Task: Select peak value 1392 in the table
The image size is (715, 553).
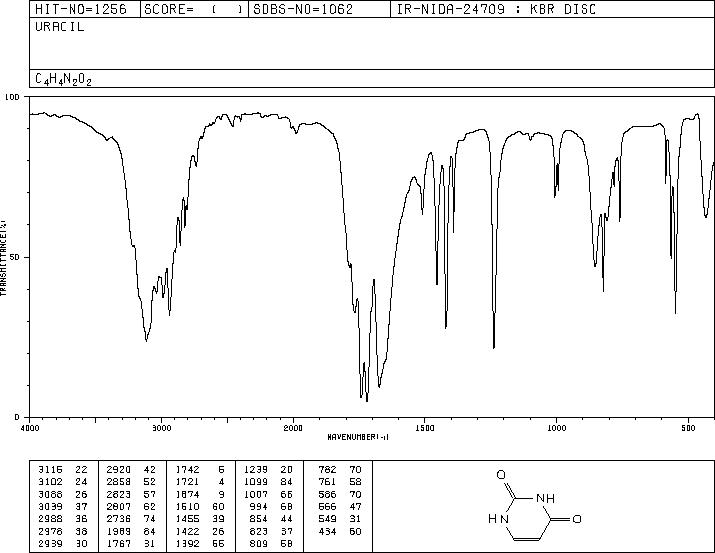Action: click(x=187, y=544)
